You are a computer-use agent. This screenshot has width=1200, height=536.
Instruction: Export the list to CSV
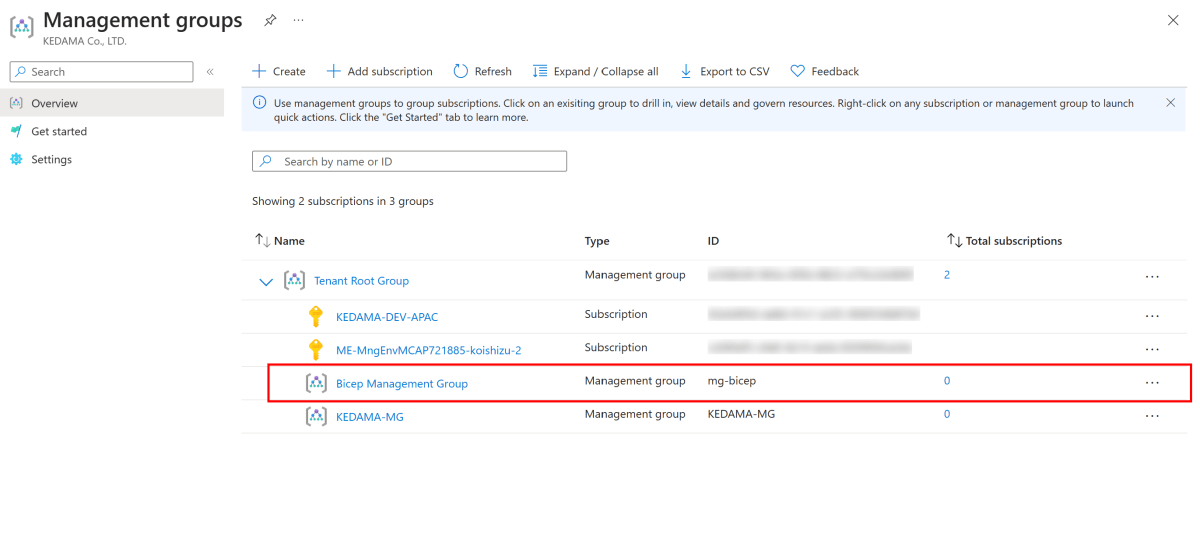(725, 71)
